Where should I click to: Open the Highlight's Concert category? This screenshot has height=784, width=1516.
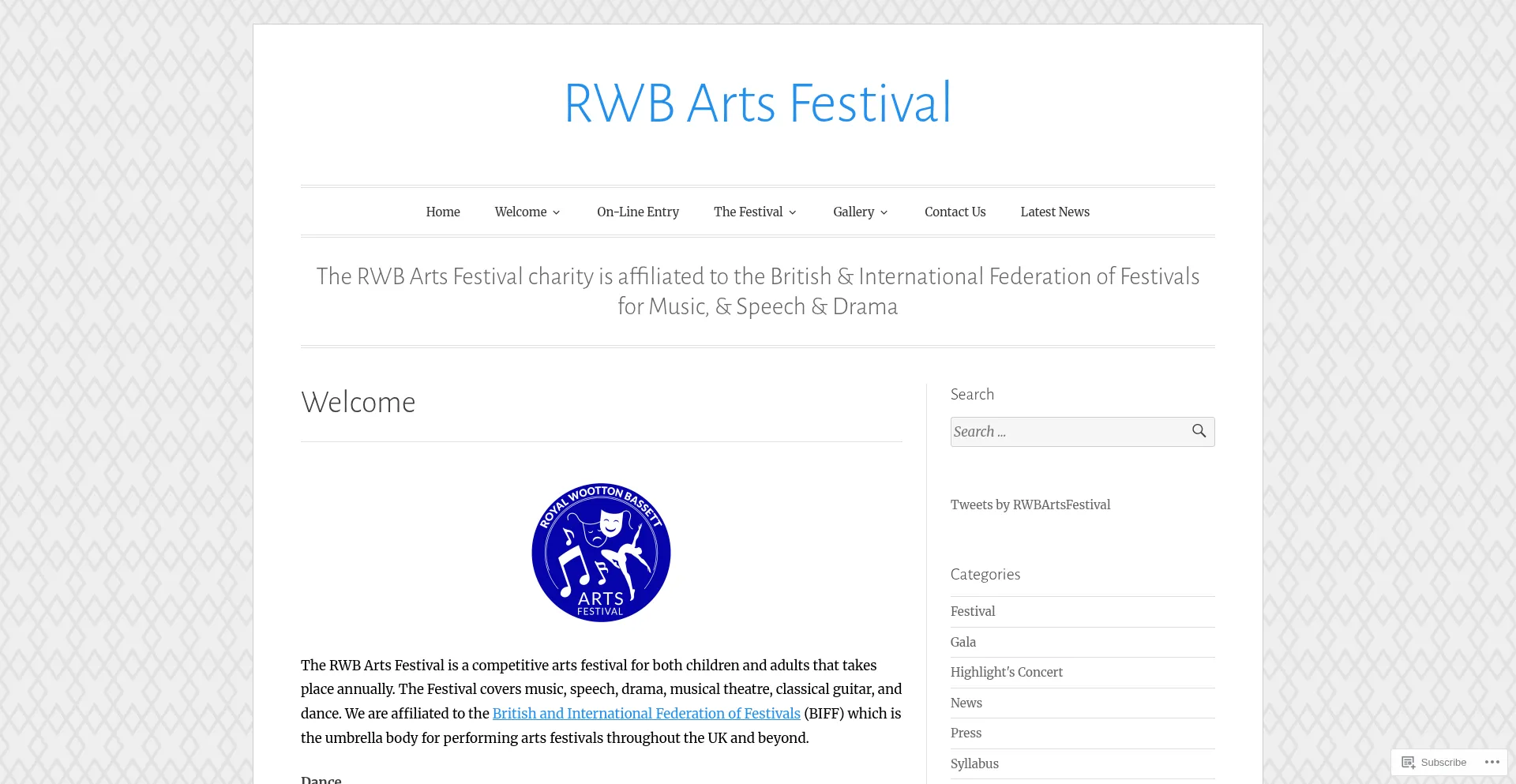(1007, 672)
